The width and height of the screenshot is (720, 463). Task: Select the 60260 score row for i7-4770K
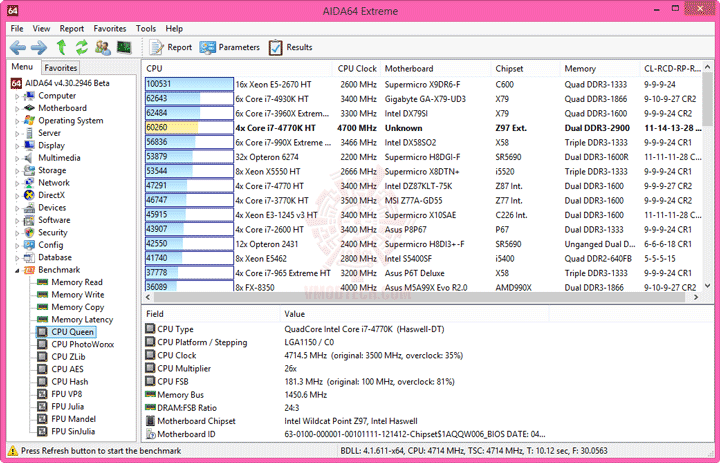pos(423,128)
